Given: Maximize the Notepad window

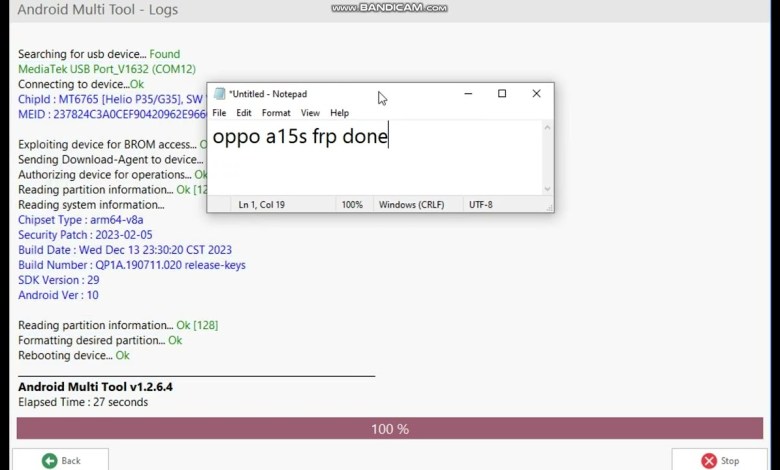Looking at the screenshot, I should [x=502, y=94].
